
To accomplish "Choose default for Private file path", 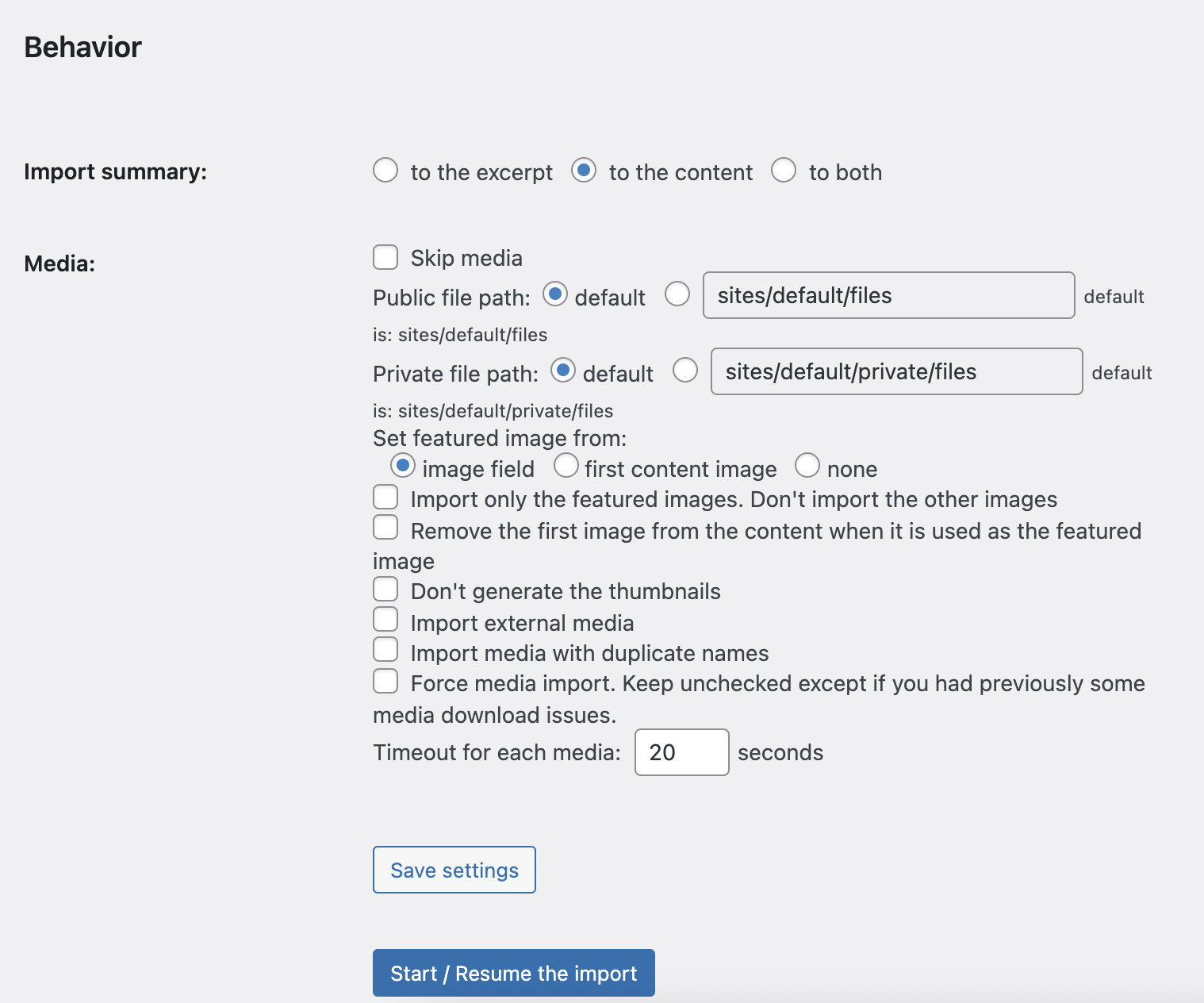I will (563, 371).
